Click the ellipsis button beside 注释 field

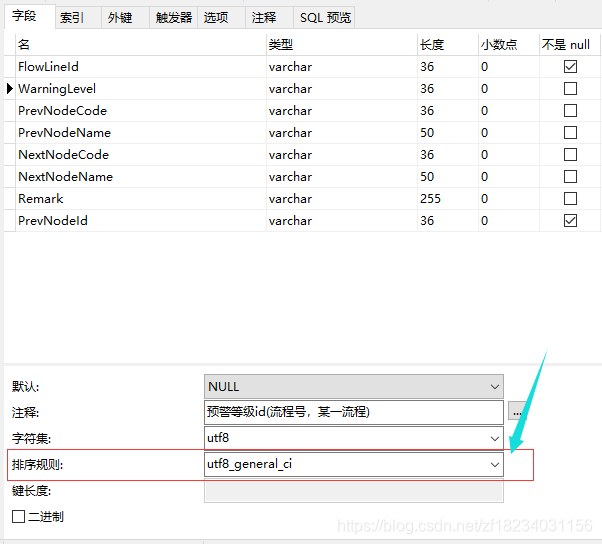pos(517,412)
